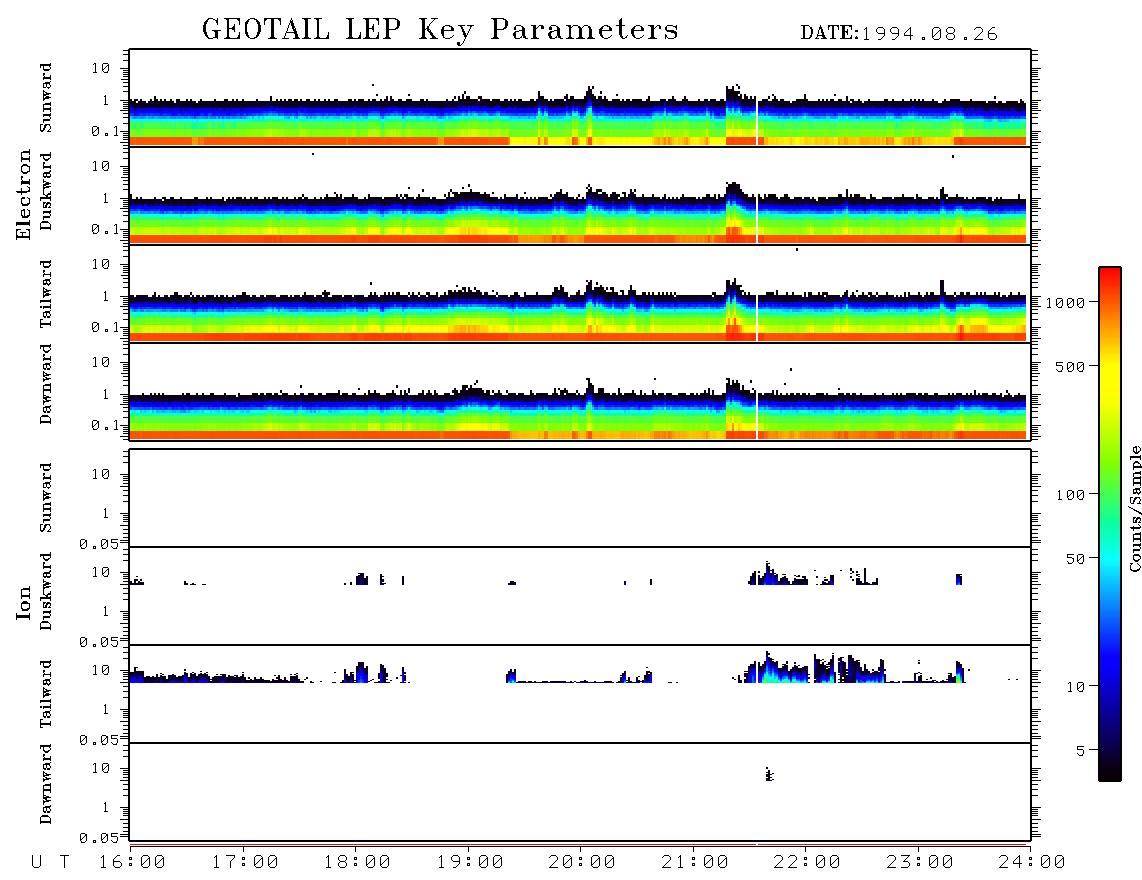Screen dimensions: 1142x880
Task: Pick the green middle of the color bar
Action: tap(1110, 474)
